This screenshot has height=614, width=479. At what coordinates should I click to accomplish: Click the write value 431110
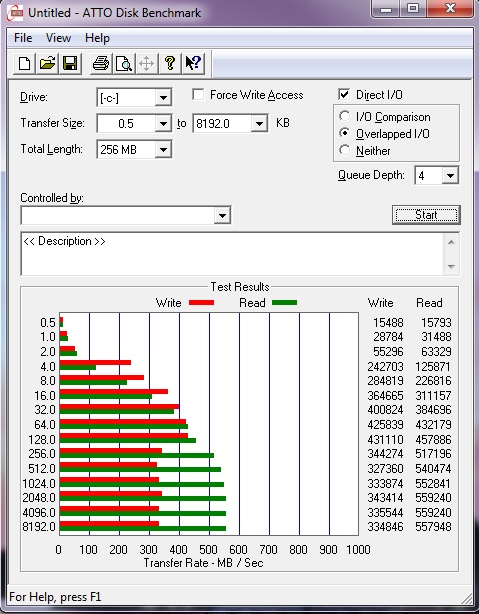pyautogui.click(x=385, y=439)
